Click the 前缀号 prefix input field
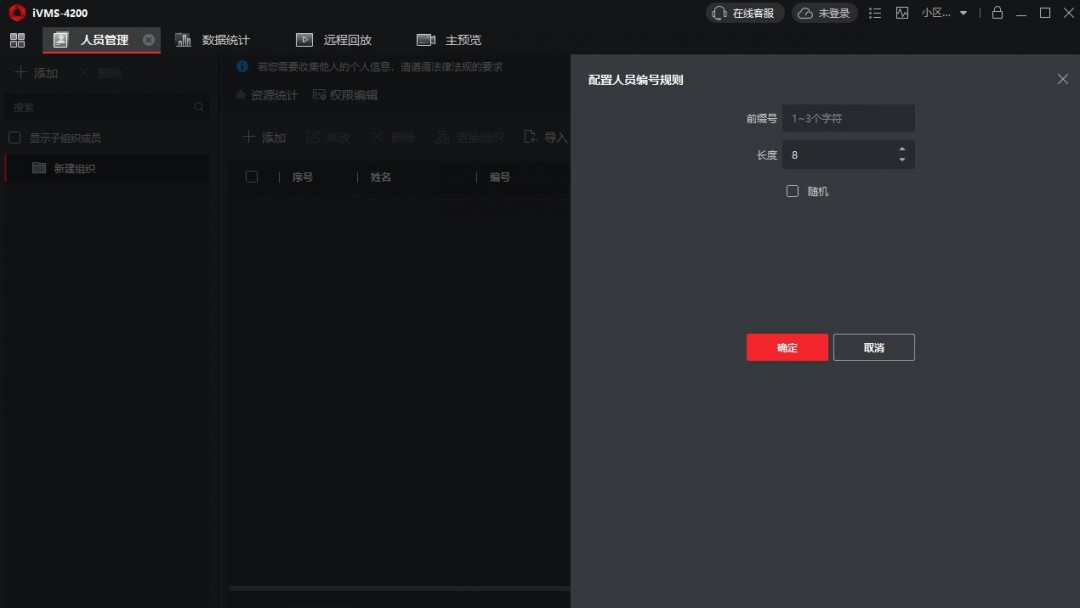The height and width of the screenshot is (608, 1080). pyautogui.click(x=848, y=117)
